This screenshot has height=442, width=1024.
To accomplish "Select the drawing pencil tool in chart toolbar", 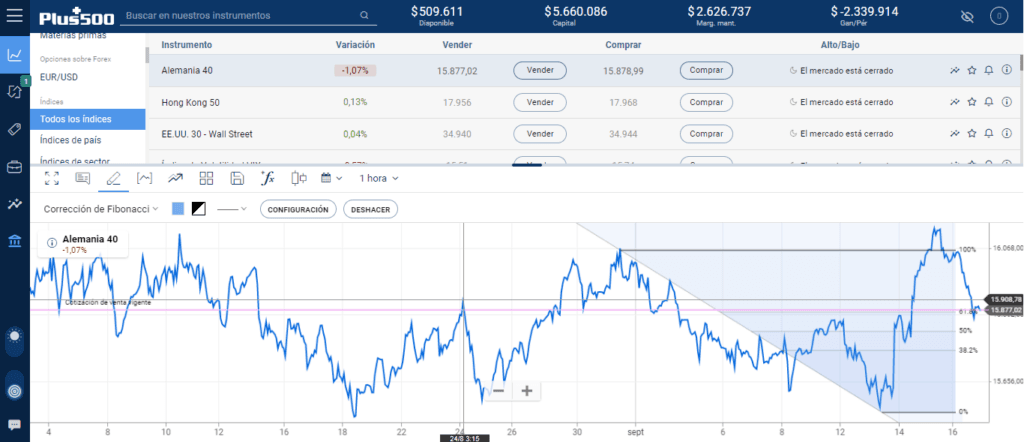I will click(x=114, y=178).
